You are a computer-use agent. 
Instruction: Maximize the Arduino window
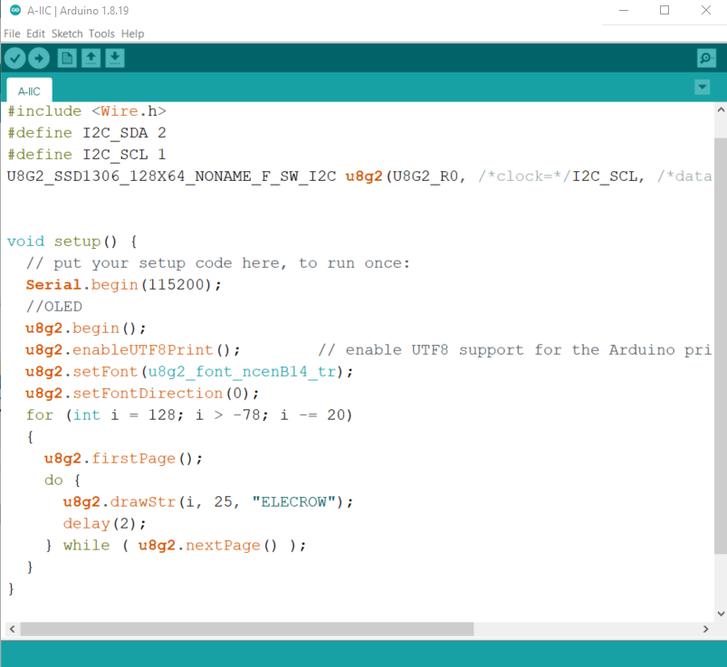point(664,10)
